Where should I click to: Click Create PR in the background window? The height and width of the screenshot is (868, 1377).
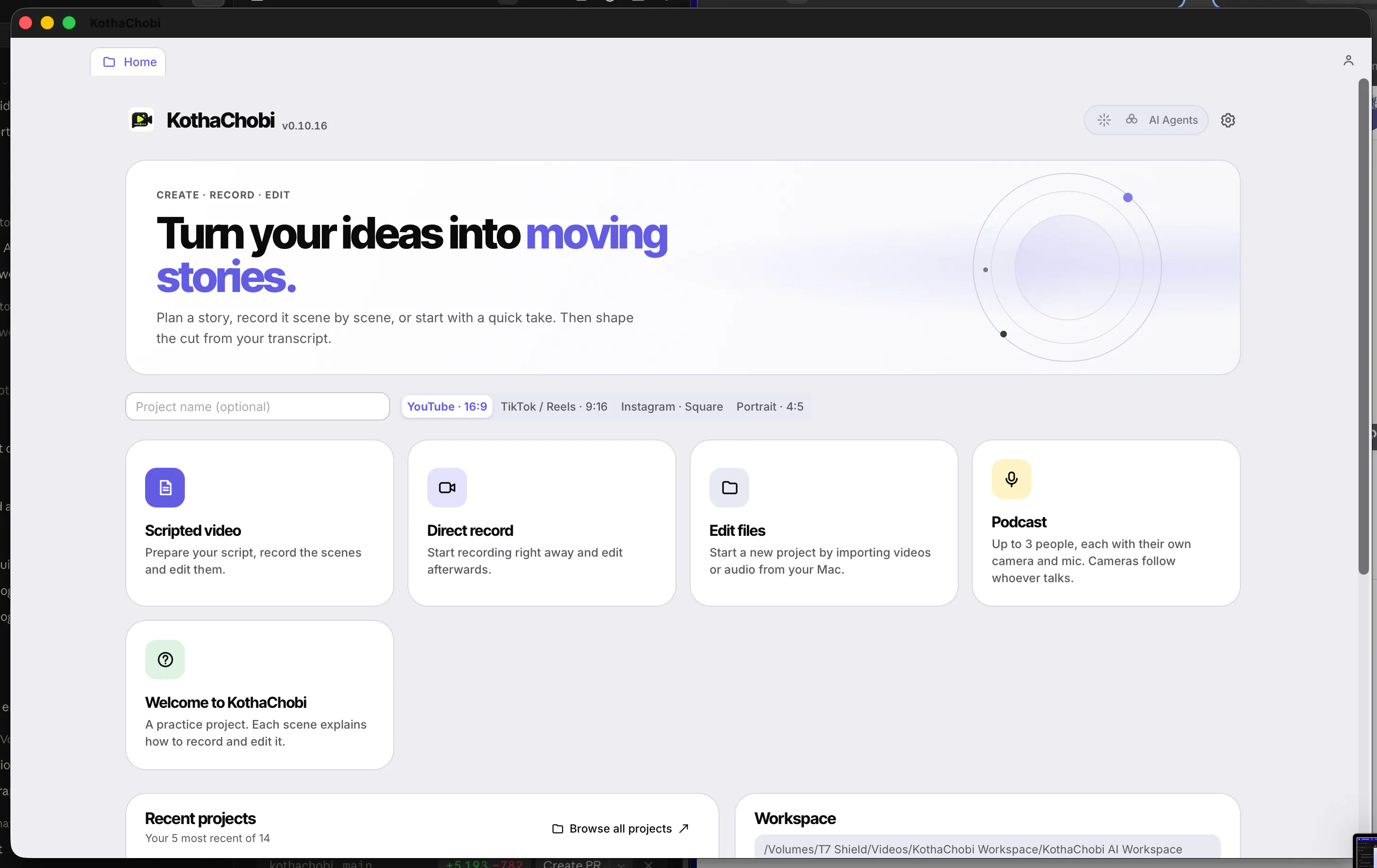pyautogui.click(x=572, y=863)
